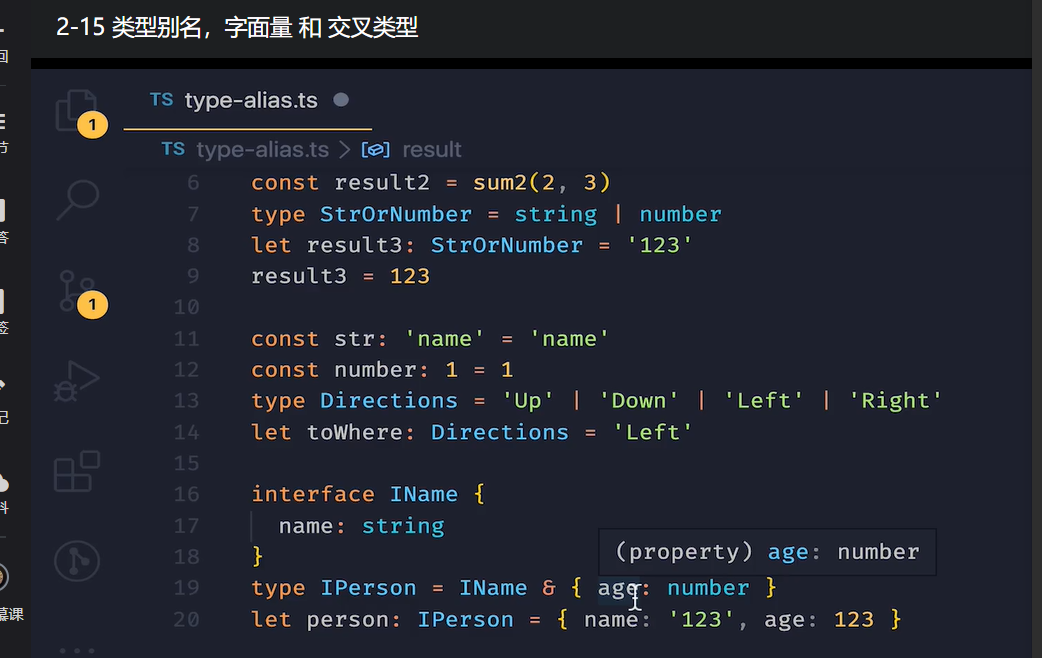Open the Run and Debug panel
The image size is (1042, 658).
[78, 380]
